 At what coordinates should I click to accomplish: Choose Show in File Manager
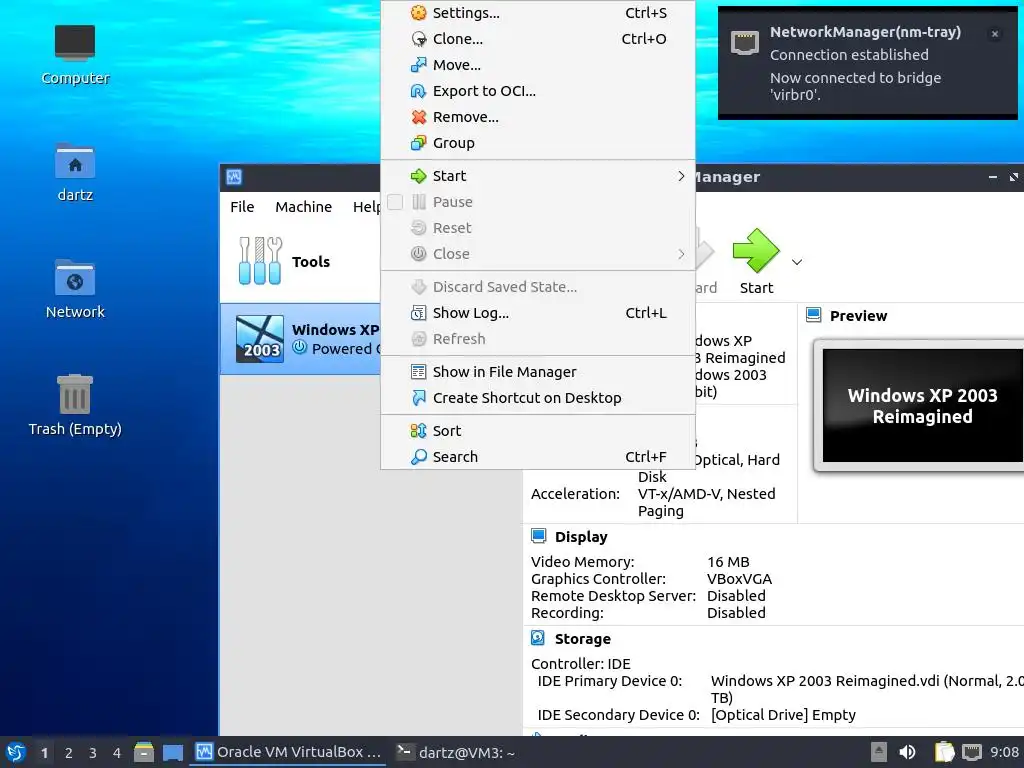point(538,372)
